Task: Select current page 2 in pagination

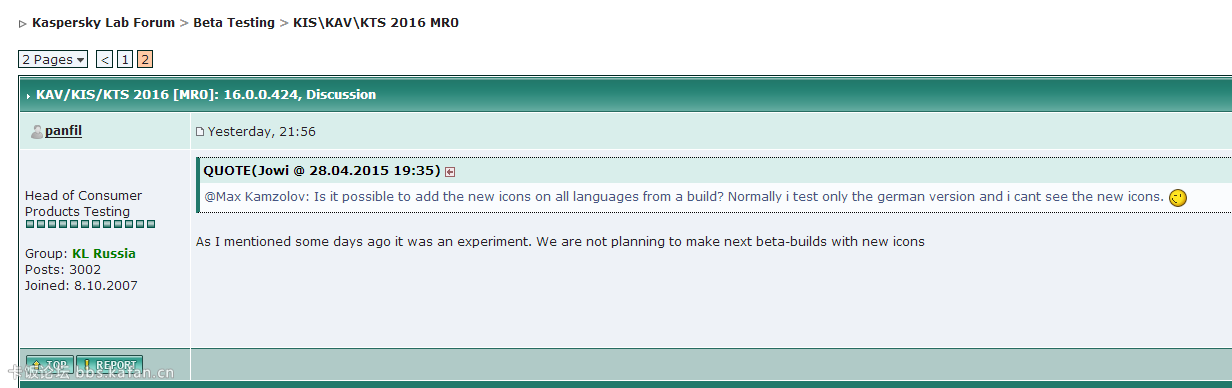Action: [x=145, y=60]
